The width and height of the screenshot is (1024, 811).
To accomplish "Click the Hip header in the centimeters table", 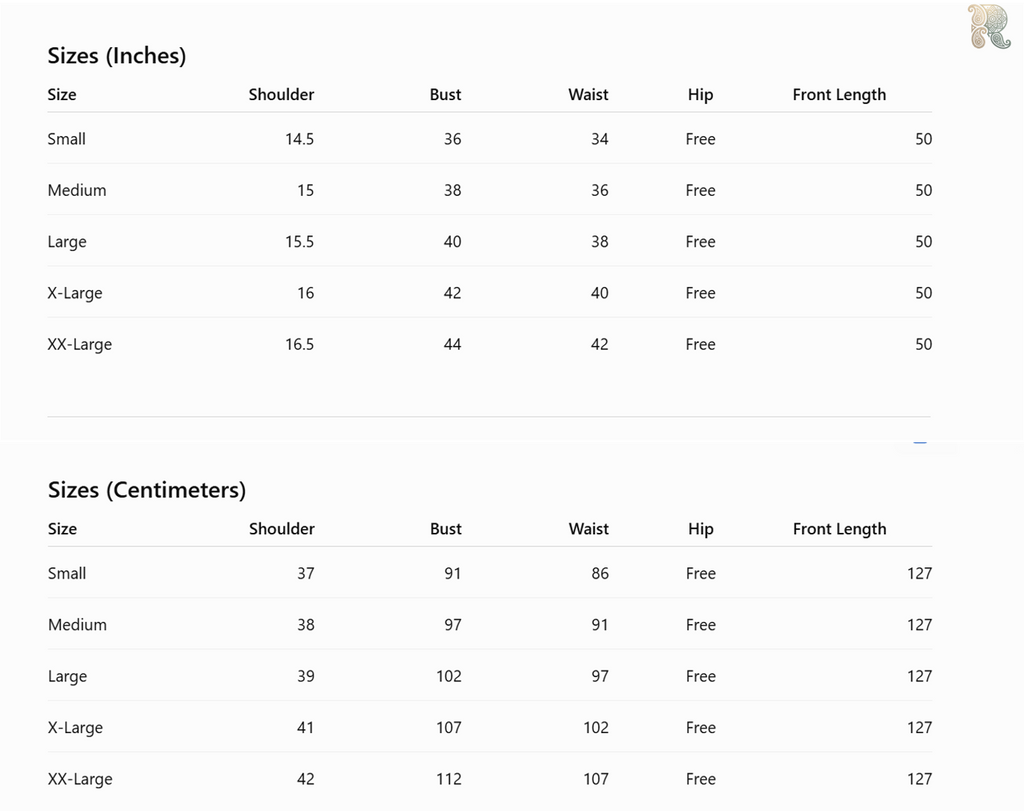I will [701, 530].
